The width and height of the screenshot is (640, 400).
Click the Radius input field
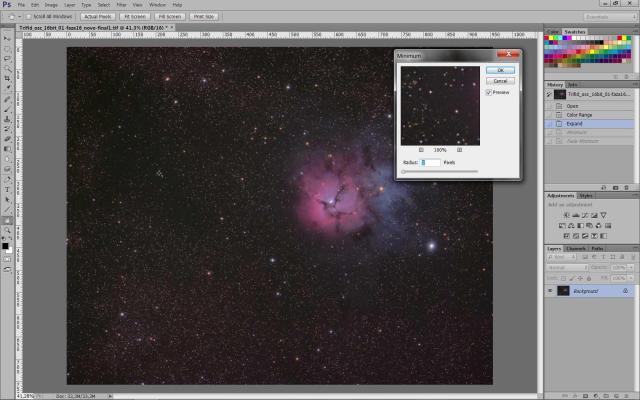pos(430,162)
